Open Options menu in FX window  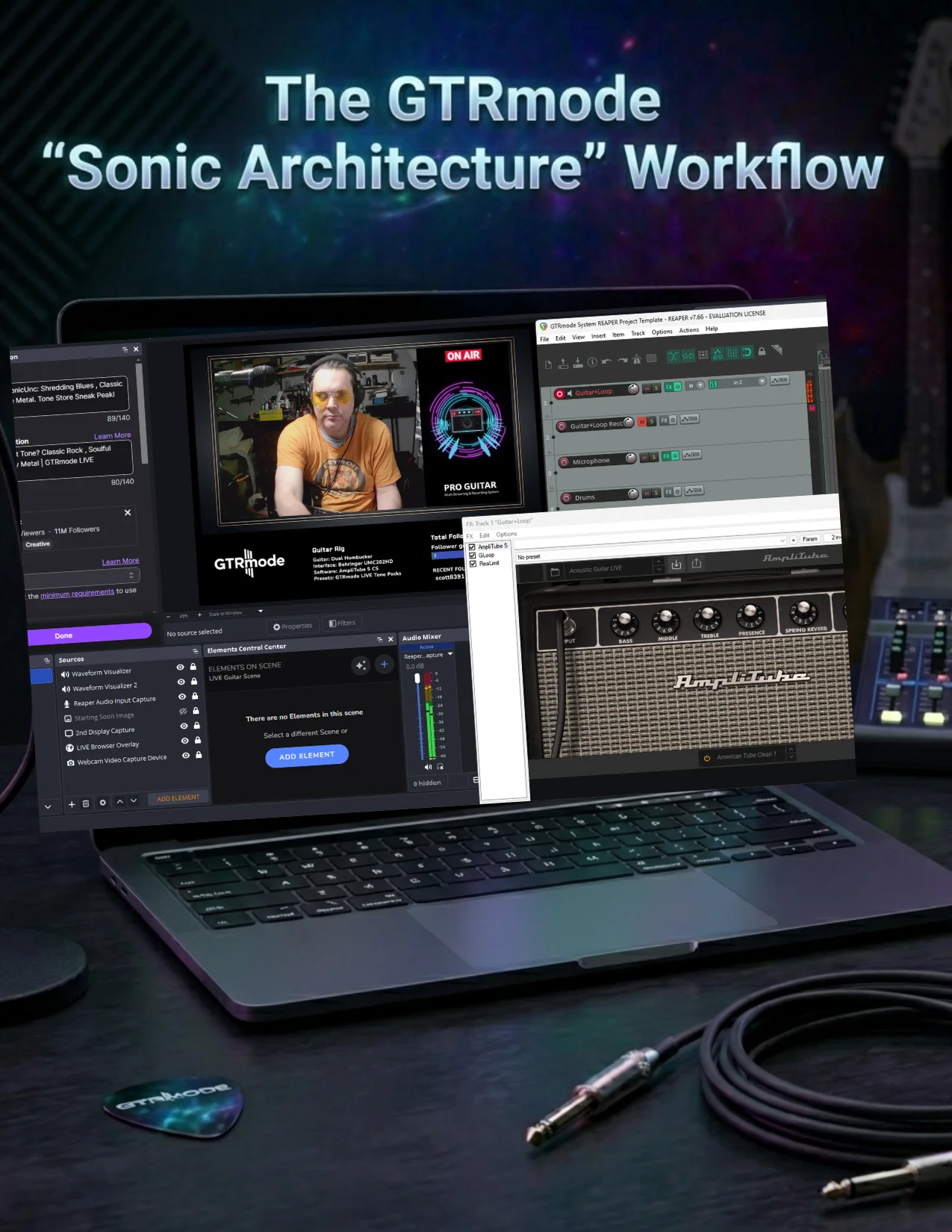[506, 534]
